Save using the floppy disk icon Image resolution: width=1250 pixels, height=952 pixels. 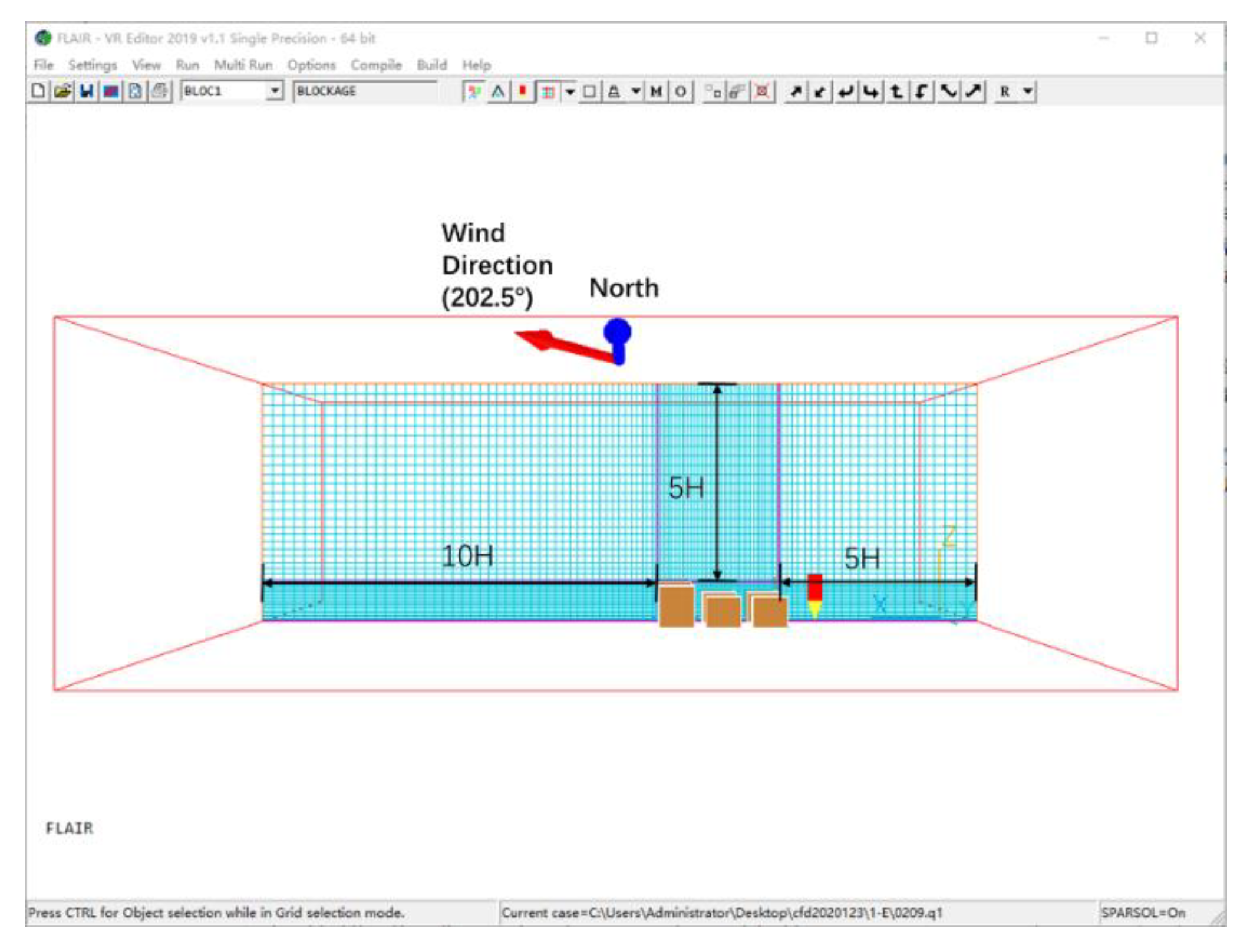87,91
